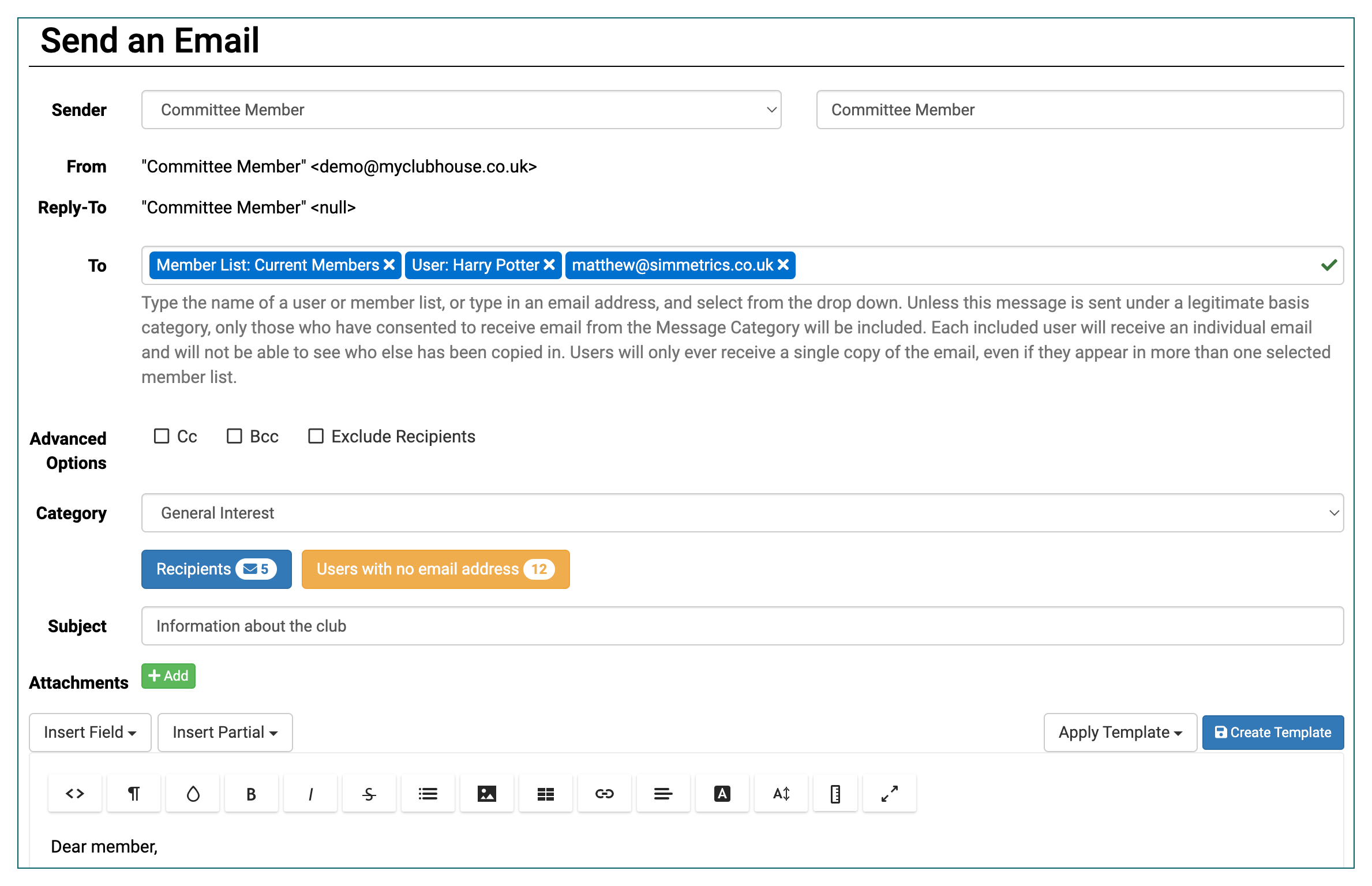This screenshot has height=886, width=1372.
Task: Insert a table using editor toolbar
Action: click(x=546, y=794)
